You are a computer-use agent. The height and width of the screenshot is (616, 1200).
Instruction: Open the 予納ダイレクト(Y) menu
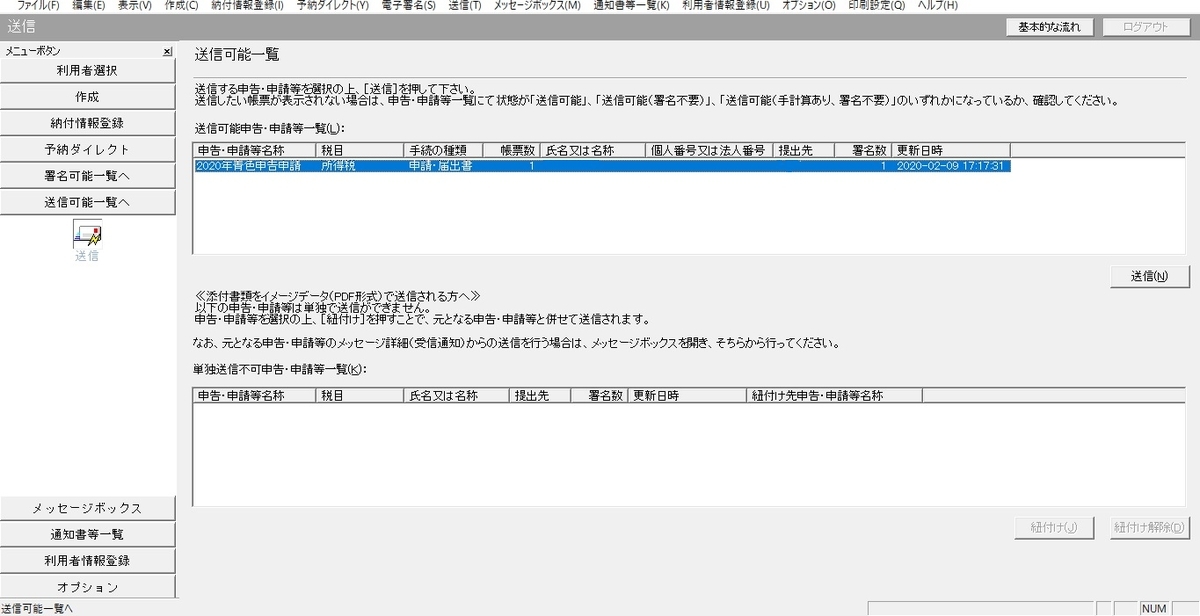tap(332, 6)
